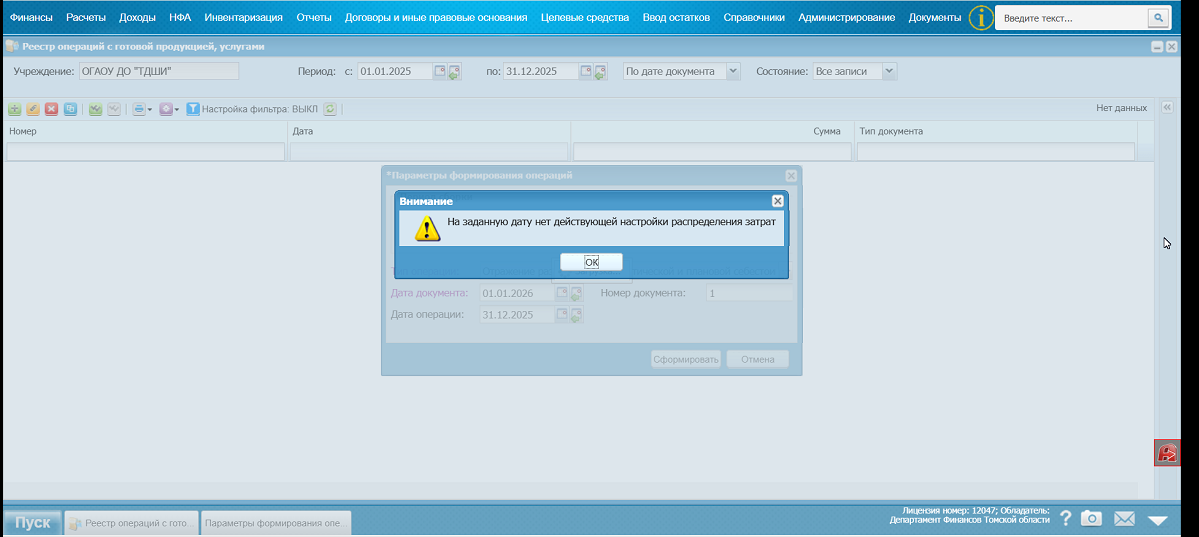Open calendar icon beside Дата операции
This screenshot has width=1199, height=537.
(x=562, y=314)
